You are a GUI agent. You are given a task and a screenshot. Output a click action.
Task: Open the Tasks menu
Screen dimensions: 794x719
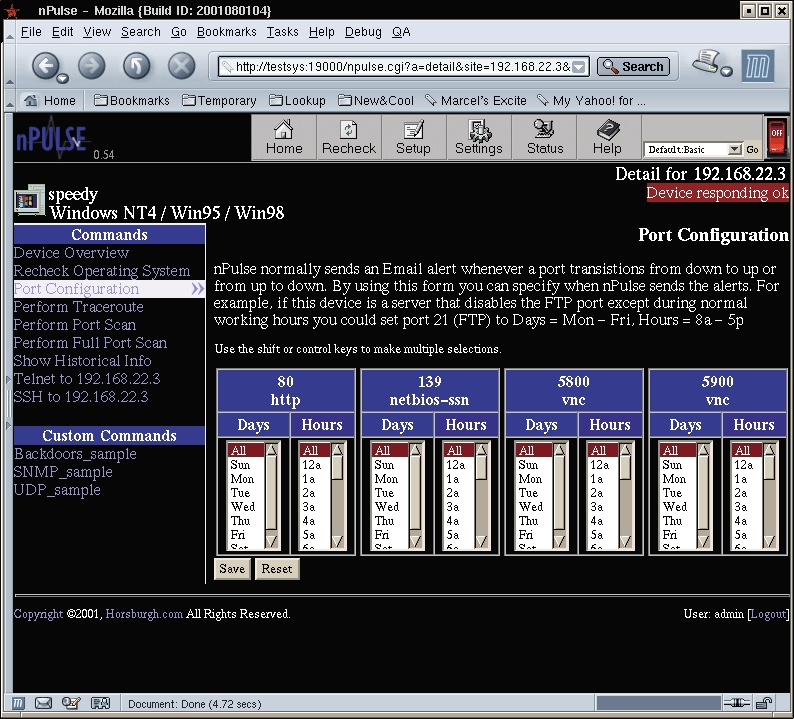coord(282,32)
